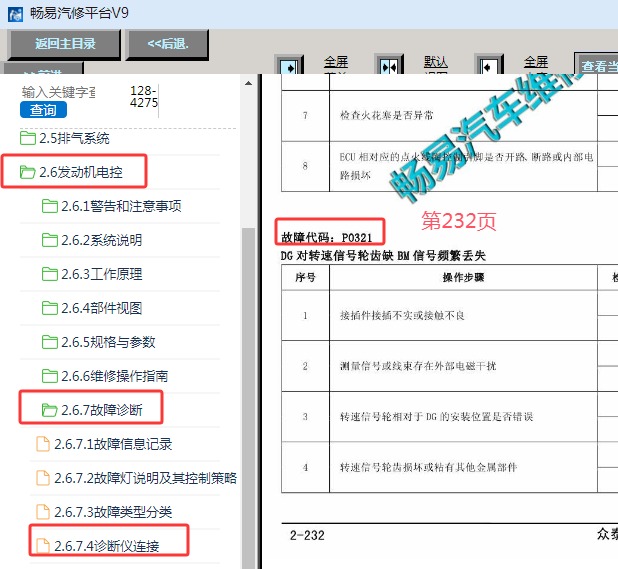This screenshot has width=618, height=569.
Task: Click the tree panel scrollbar thumb
Action: tap(248, 398)
